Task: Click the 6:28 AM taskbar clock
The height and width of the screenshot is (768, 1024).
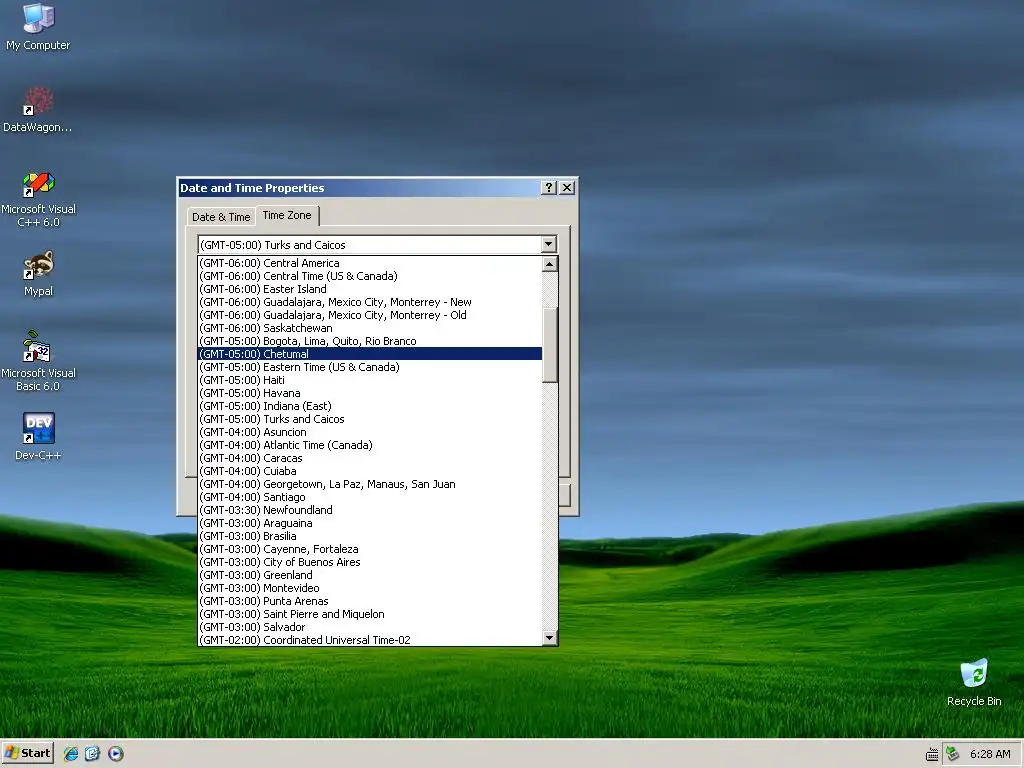Action: click(x=990, y=754)
